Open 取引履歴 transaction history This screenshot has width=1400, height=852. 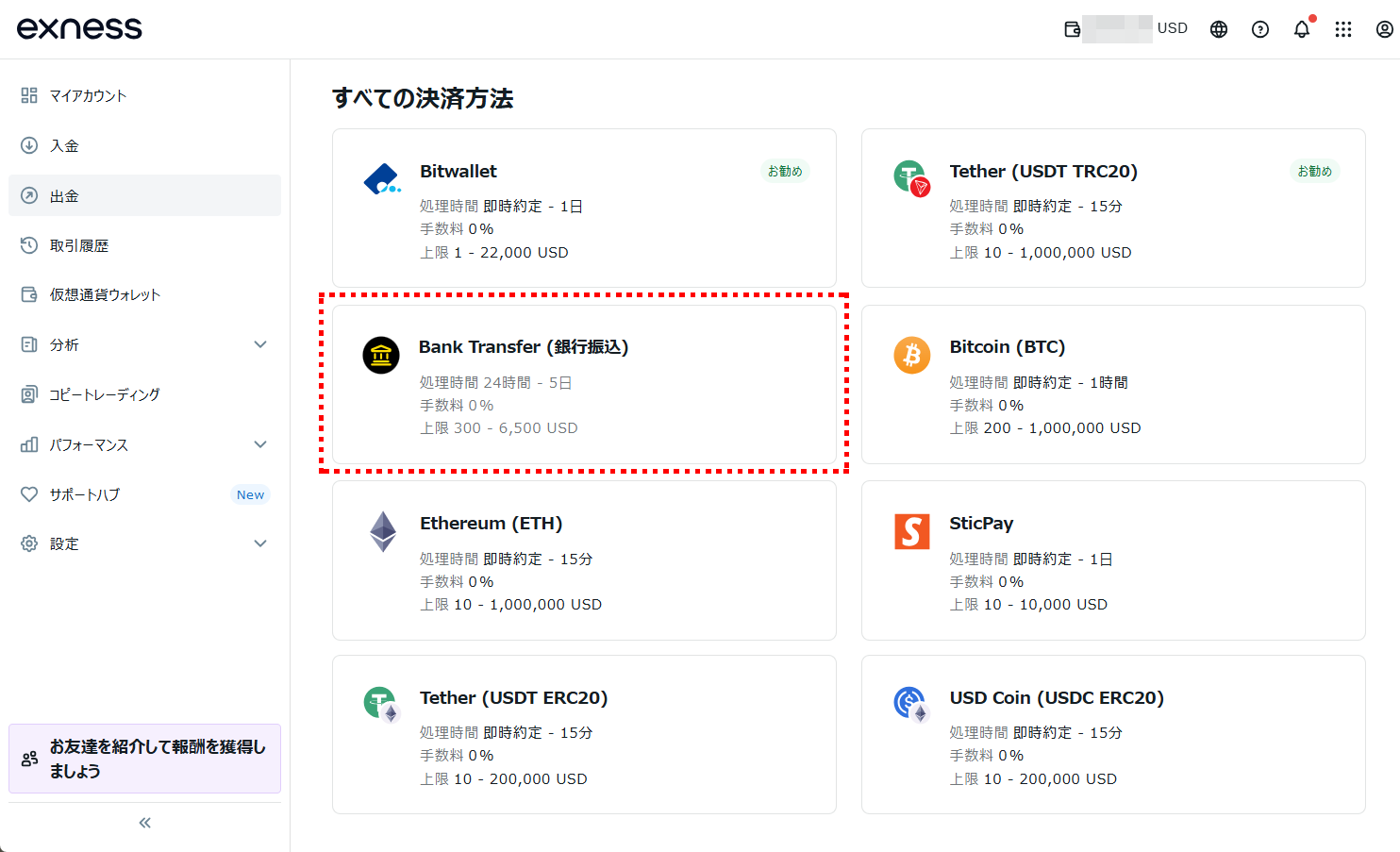[x=144, y=245]
